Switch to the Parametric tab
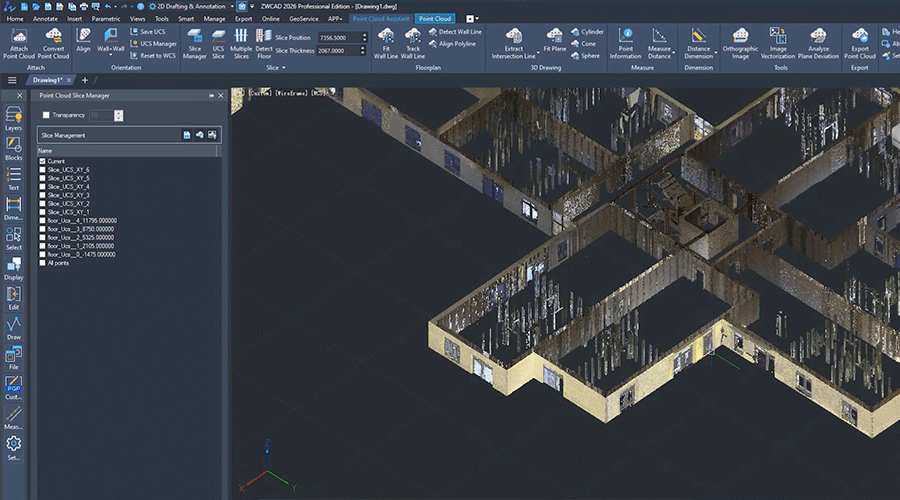Screen dimensions: 900x500 pos(106,19)
